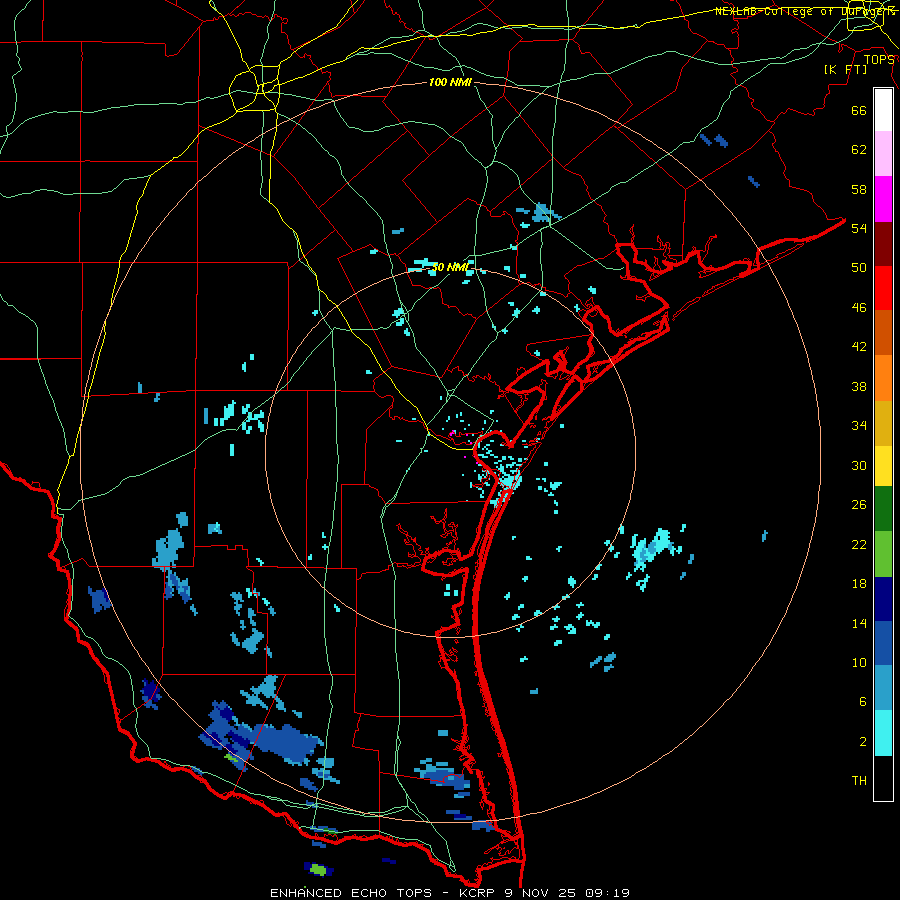900x900 pixels.
Task: Click the '50' legend value
Action: 859,268
